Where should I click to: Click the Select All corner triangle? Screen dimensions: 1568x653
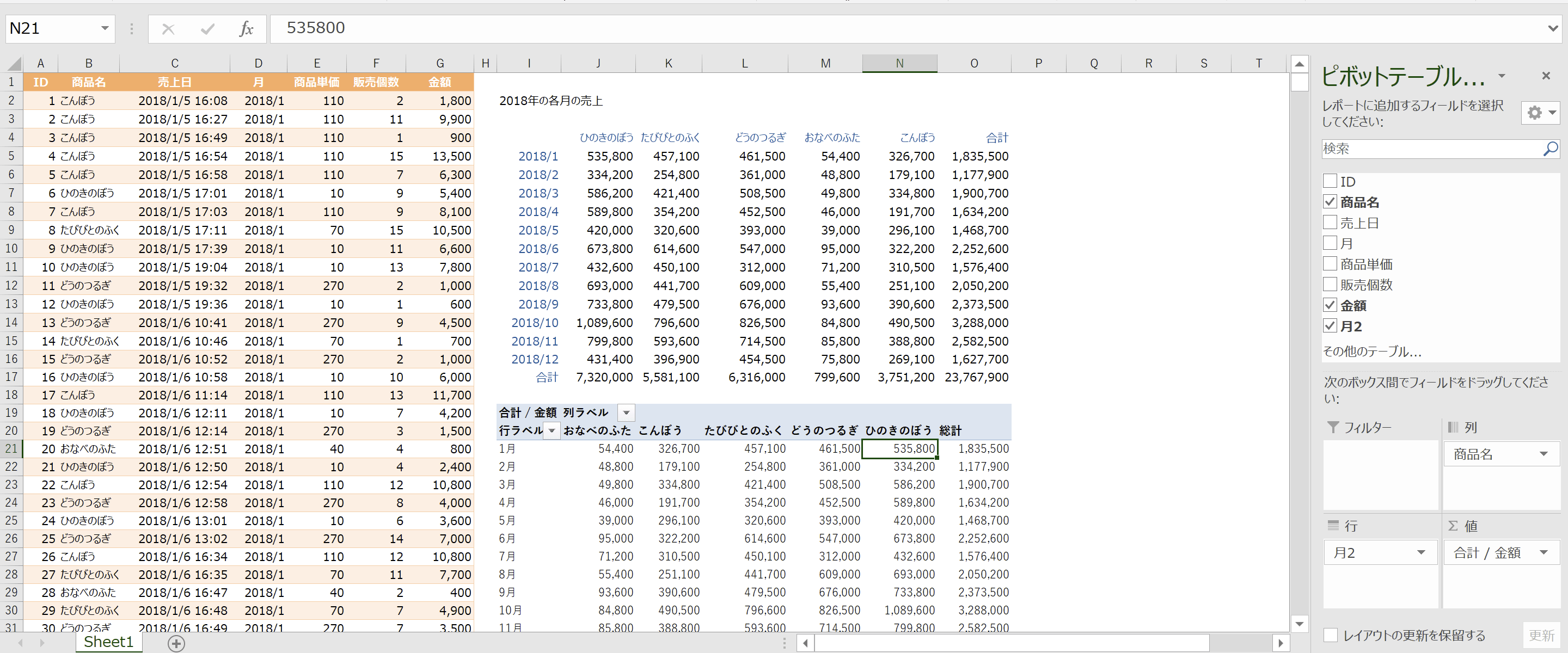coord(14,63)
